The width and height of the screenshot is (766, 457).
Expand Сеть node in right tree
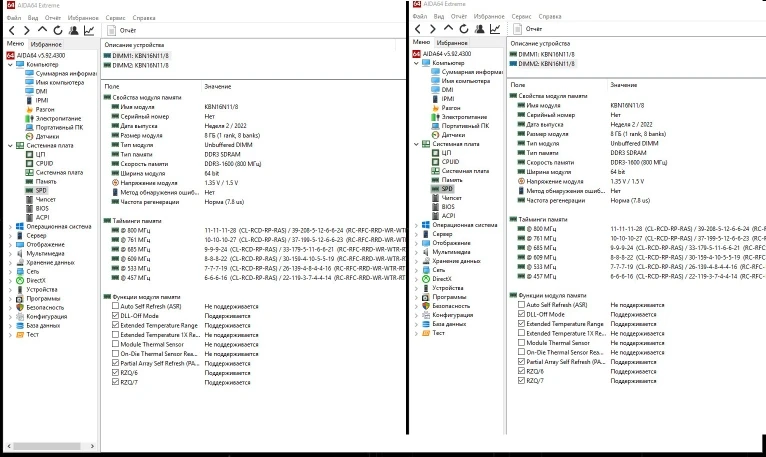pos(416,270)
